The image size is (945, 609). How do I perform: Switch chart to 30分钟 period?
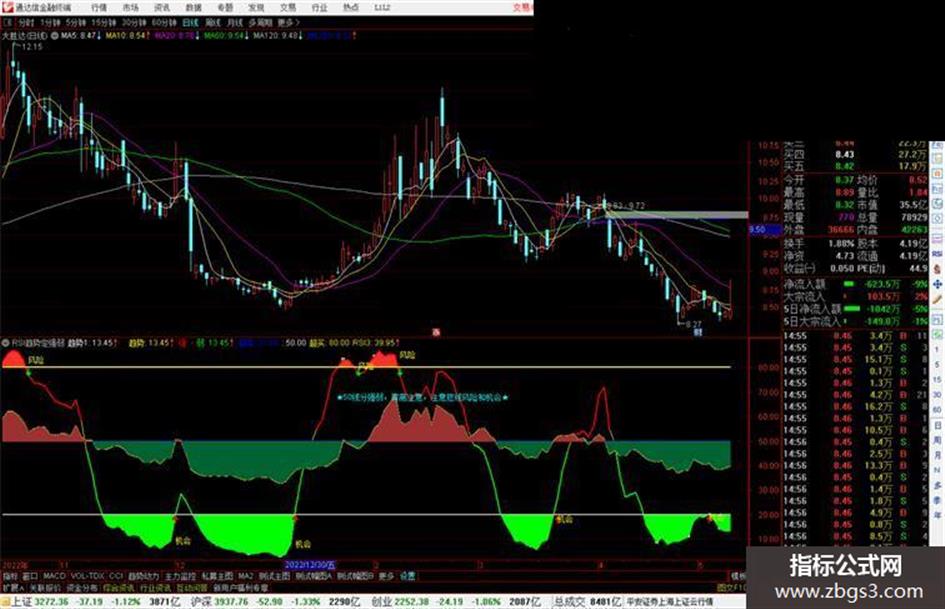point(134,22)
